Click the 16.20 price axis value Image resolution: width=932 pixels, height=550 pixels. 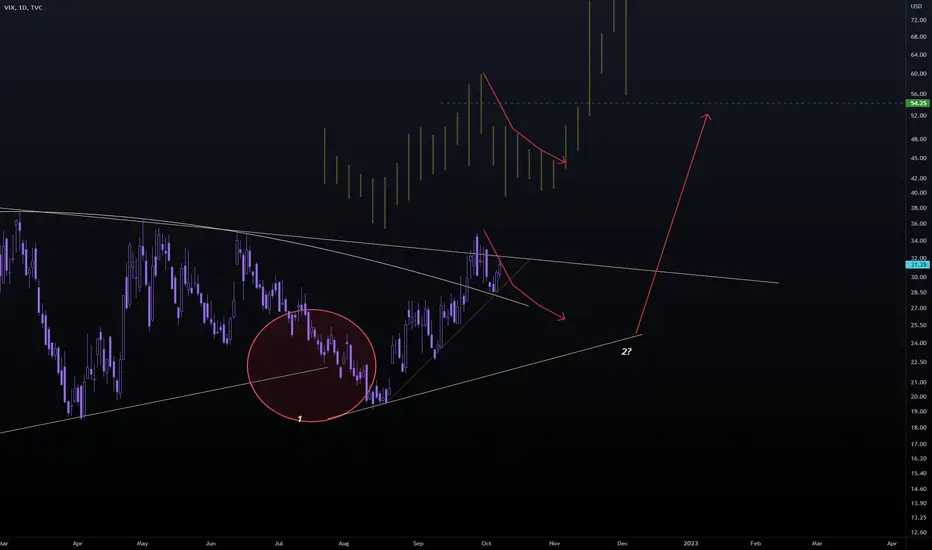[918, 458]
